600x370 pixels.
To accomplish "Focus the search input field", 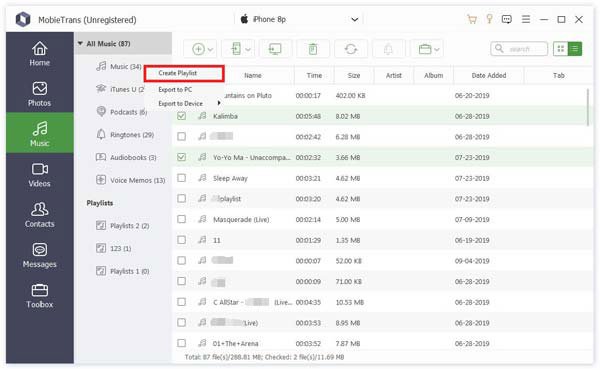I will 519,49.
